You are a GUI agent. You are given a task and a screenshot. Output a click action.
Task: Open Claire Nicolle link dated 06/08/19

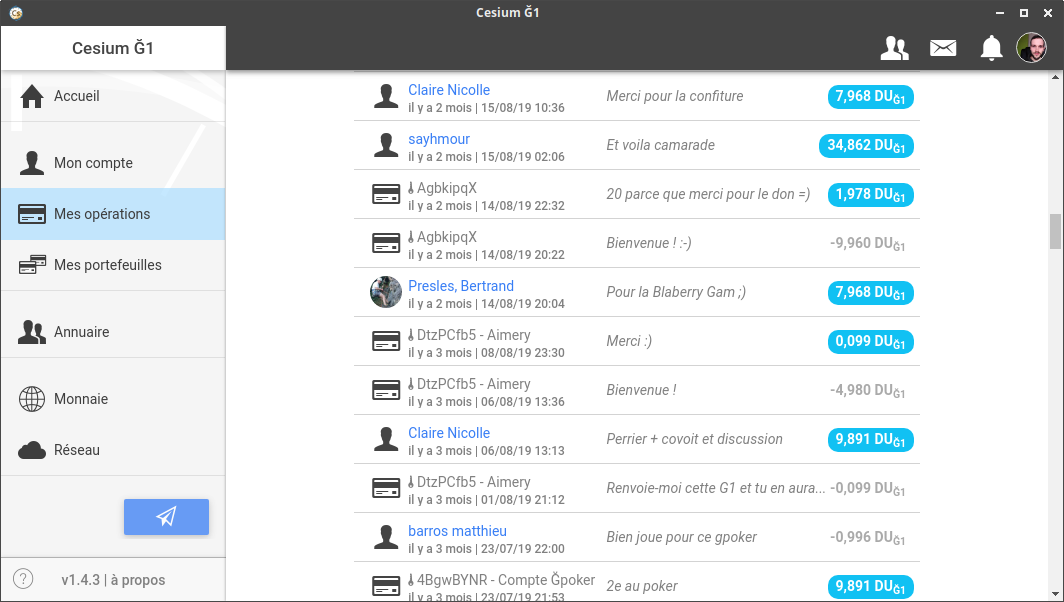449,433
